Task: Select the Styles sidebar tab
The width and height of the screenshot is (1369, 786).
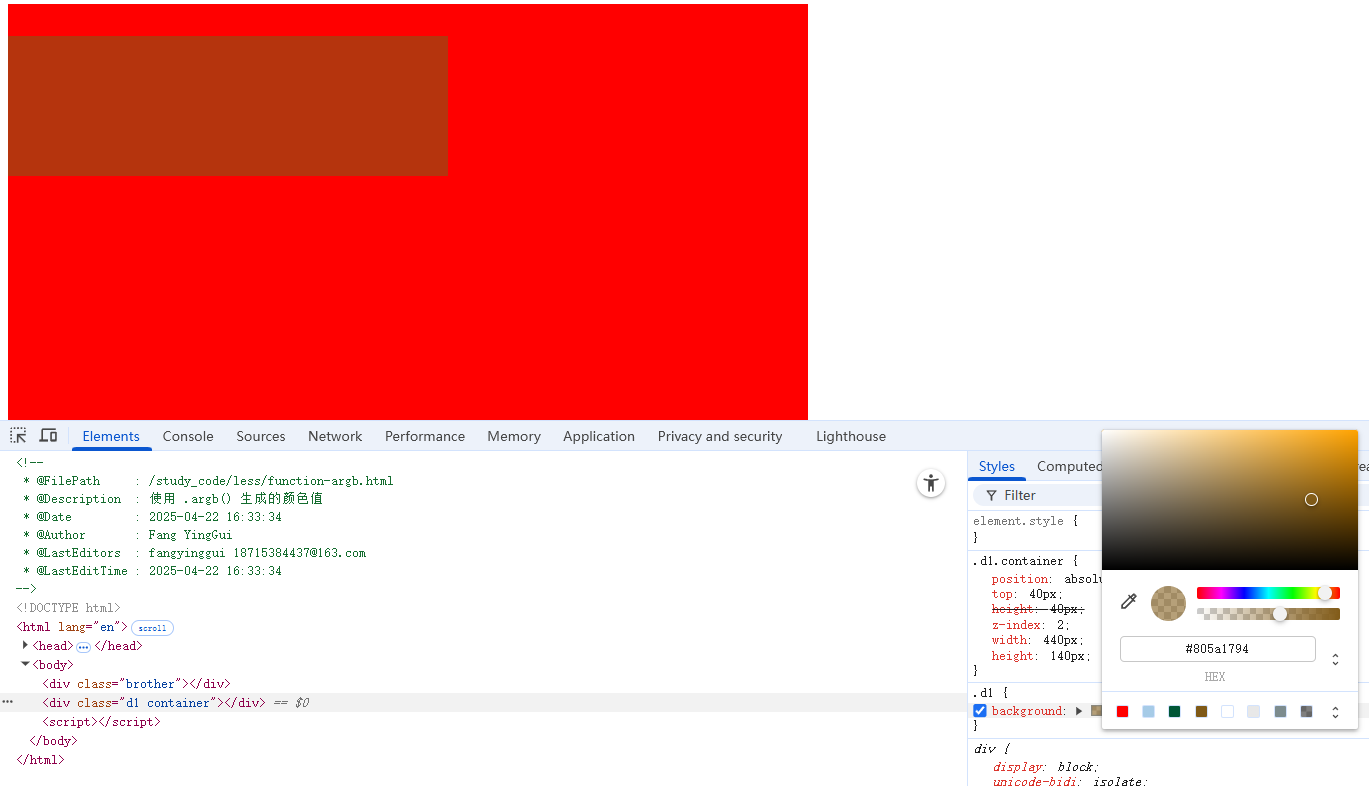Action: [997, 467]
